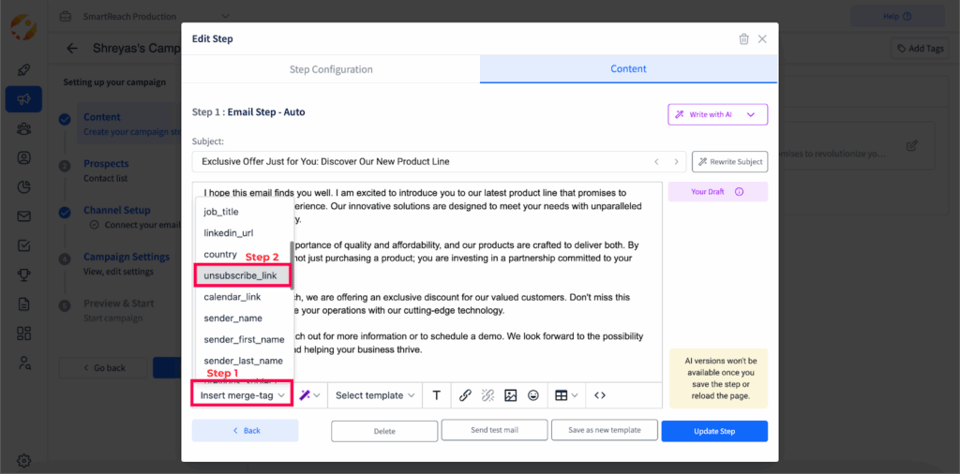Delete step using trash icon in header
Screen dimensions: 960x474
point(744,39)
